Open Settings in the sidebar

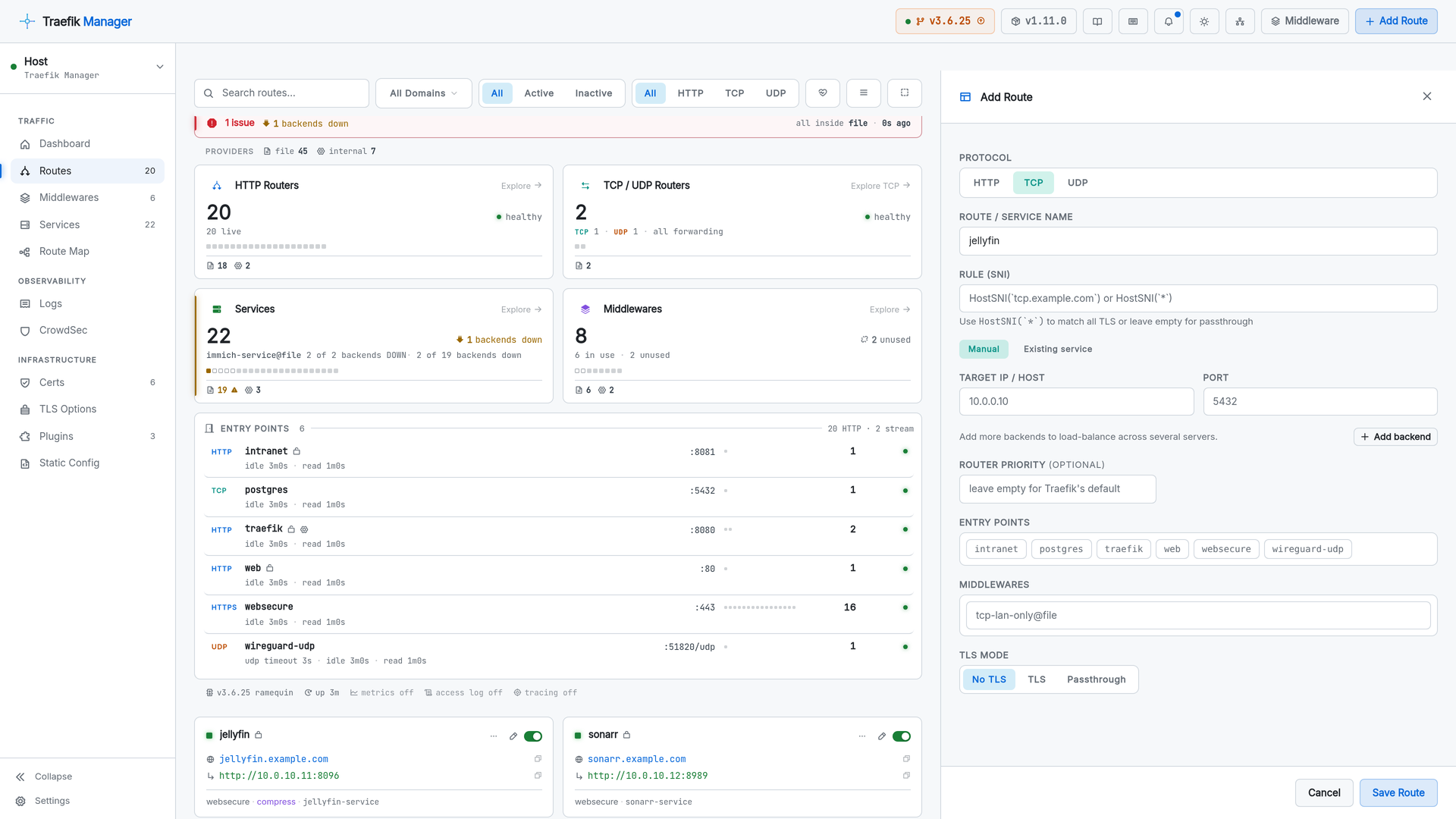88,801
